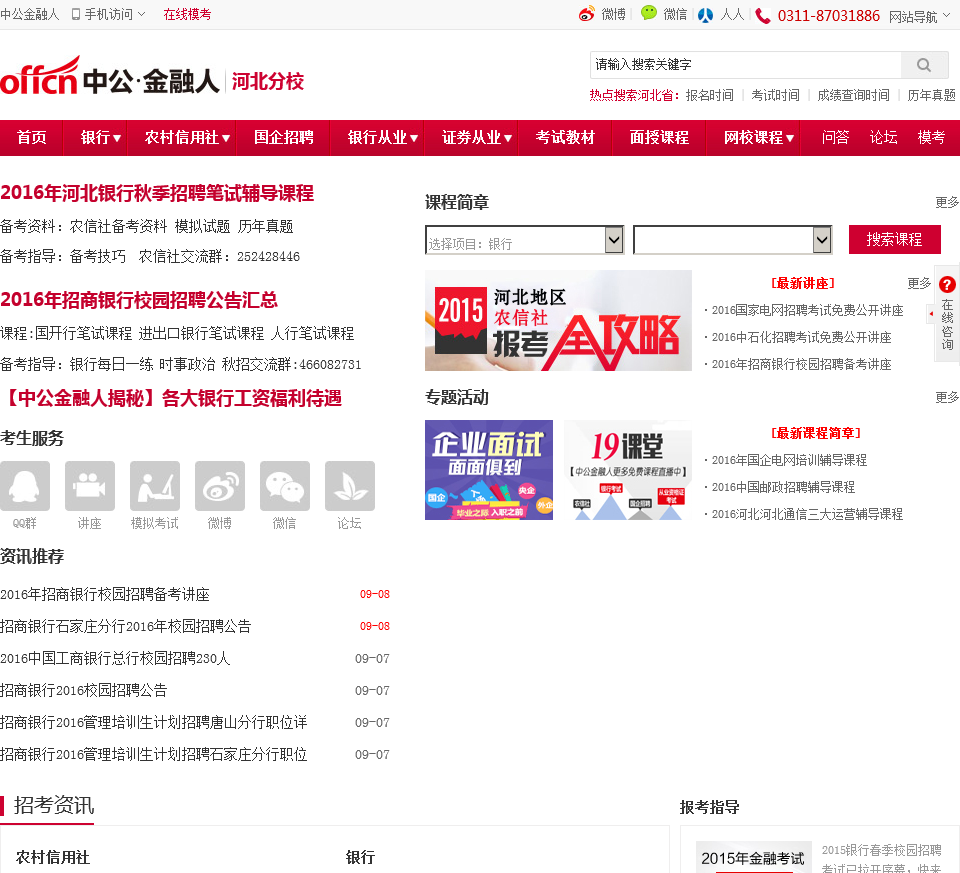Open 论坛 nav item in red bar
The width and height of the screenshot is (960, 873).
click(883, 137)
